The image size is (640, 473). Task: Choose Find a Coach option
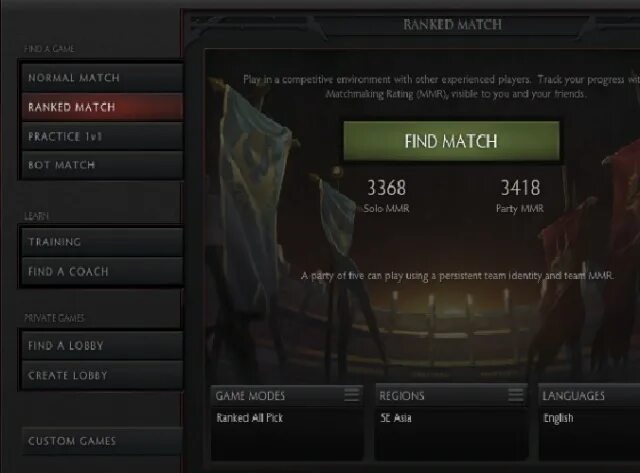click(x=102, y=271)
